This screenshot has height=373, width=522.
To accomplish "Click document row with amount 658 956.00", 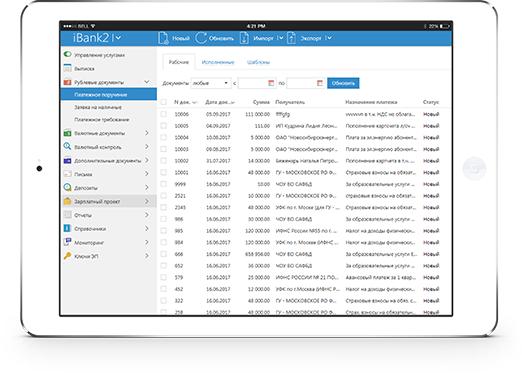I will click(303, 254).
